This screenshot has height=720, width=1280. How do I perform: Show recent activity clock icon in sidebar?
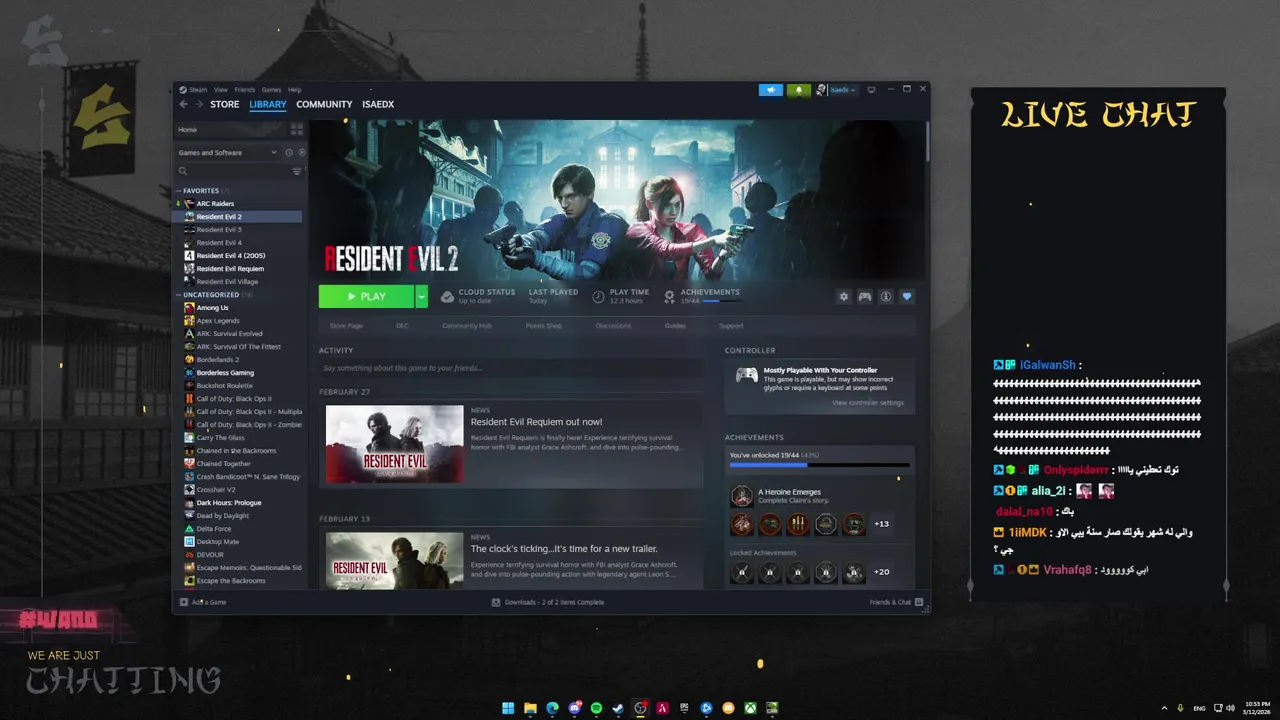[289, 153]
